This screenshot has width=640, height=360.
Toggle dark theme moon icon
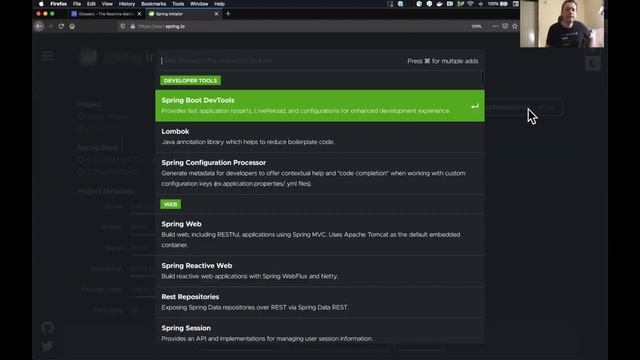pyautogui.click(x=593, y=63)
